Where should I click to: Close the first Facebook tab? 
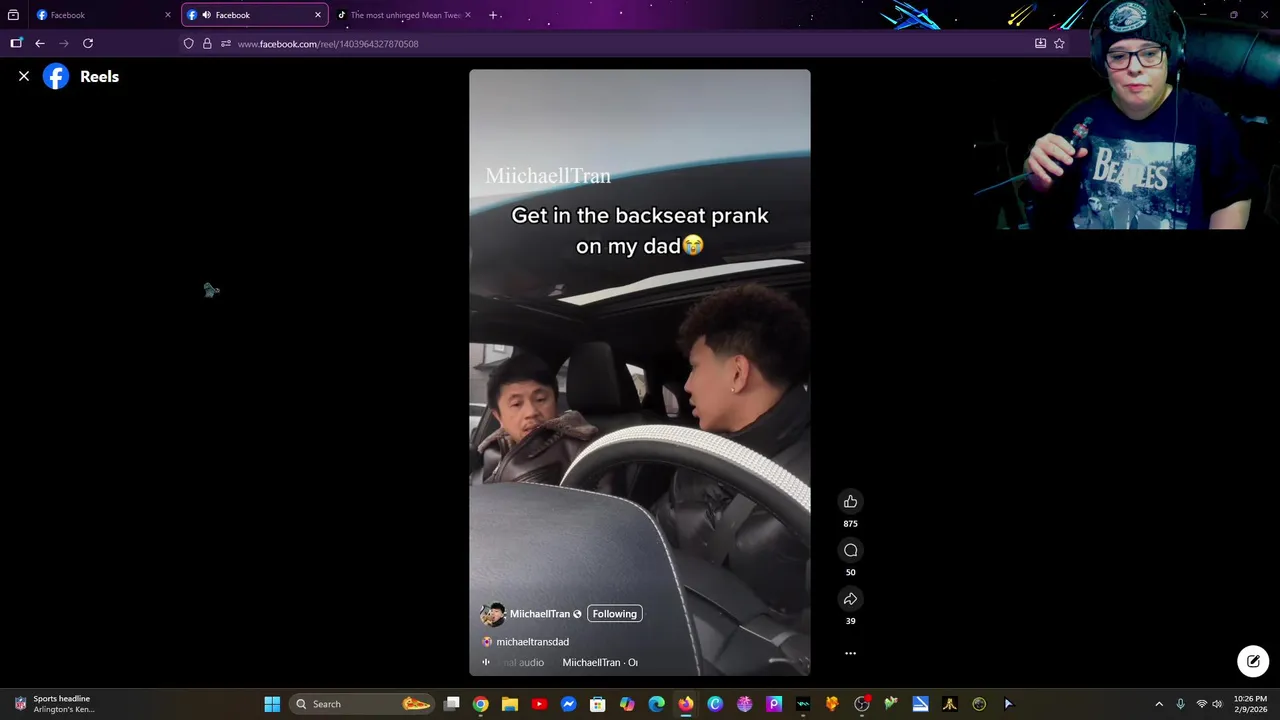pos(168,15)
